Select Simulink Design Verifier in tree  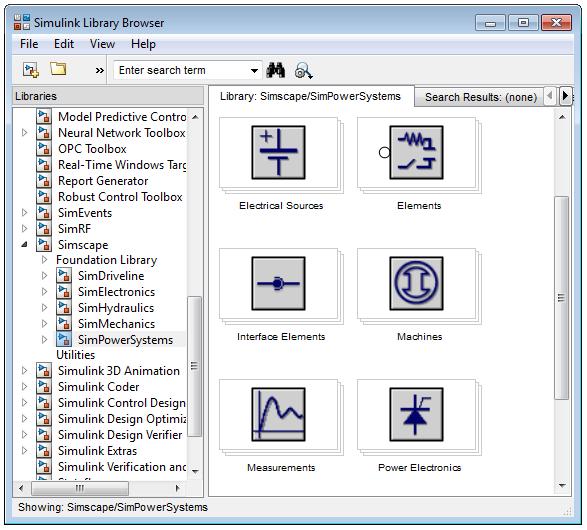click(x=120, y=435)
